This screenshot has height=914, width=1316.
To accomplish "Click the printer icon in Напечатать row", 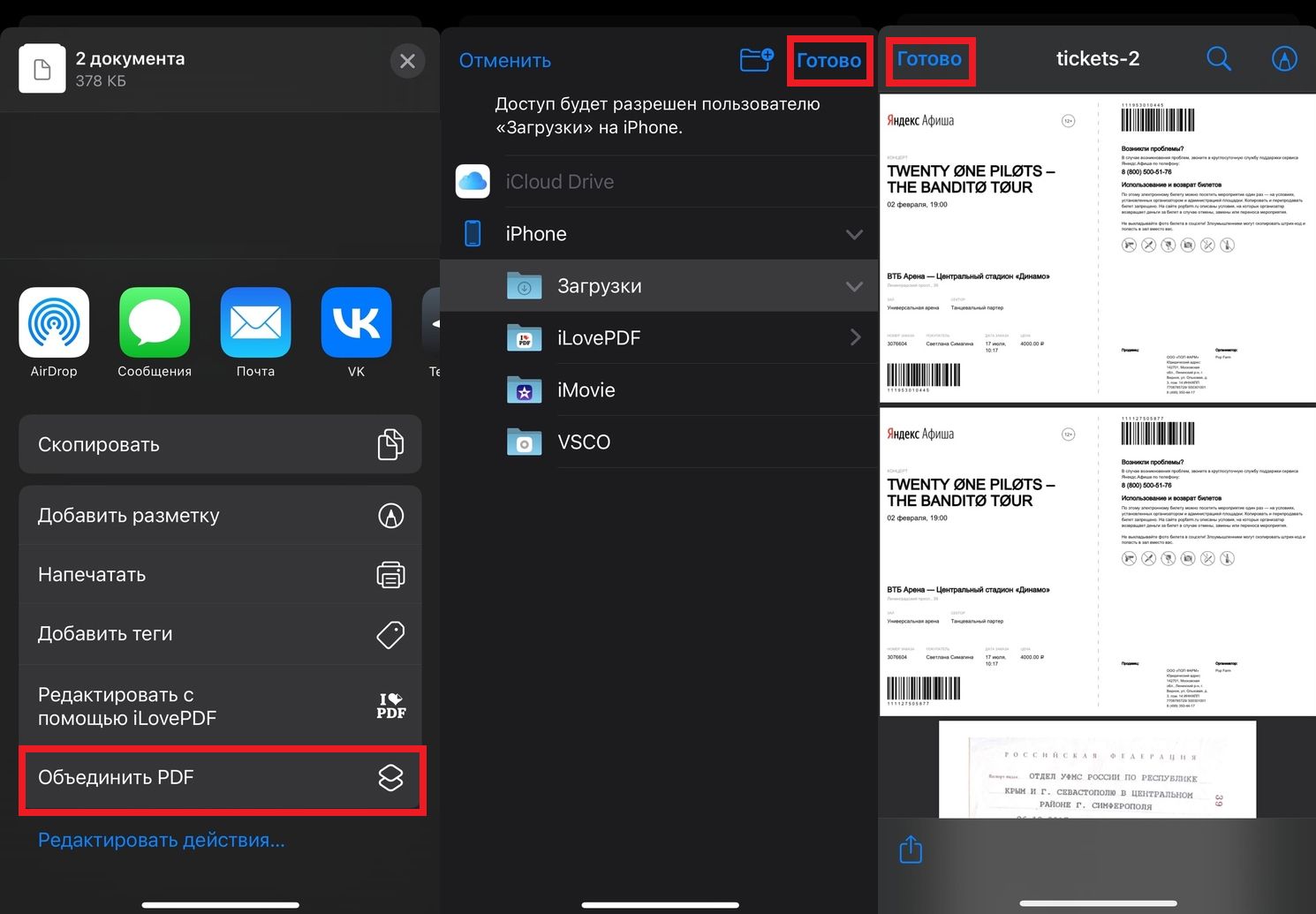I will (x=390, y=575).
